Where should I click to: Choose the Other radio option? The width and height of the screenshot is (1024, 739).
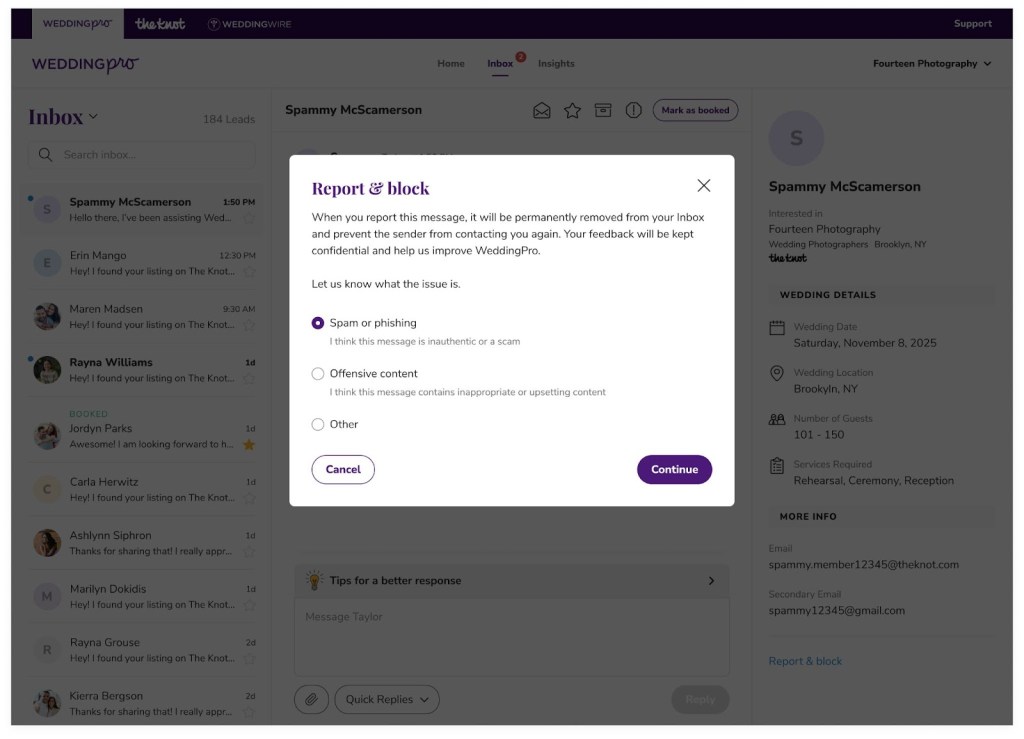(x=318, y=424)
